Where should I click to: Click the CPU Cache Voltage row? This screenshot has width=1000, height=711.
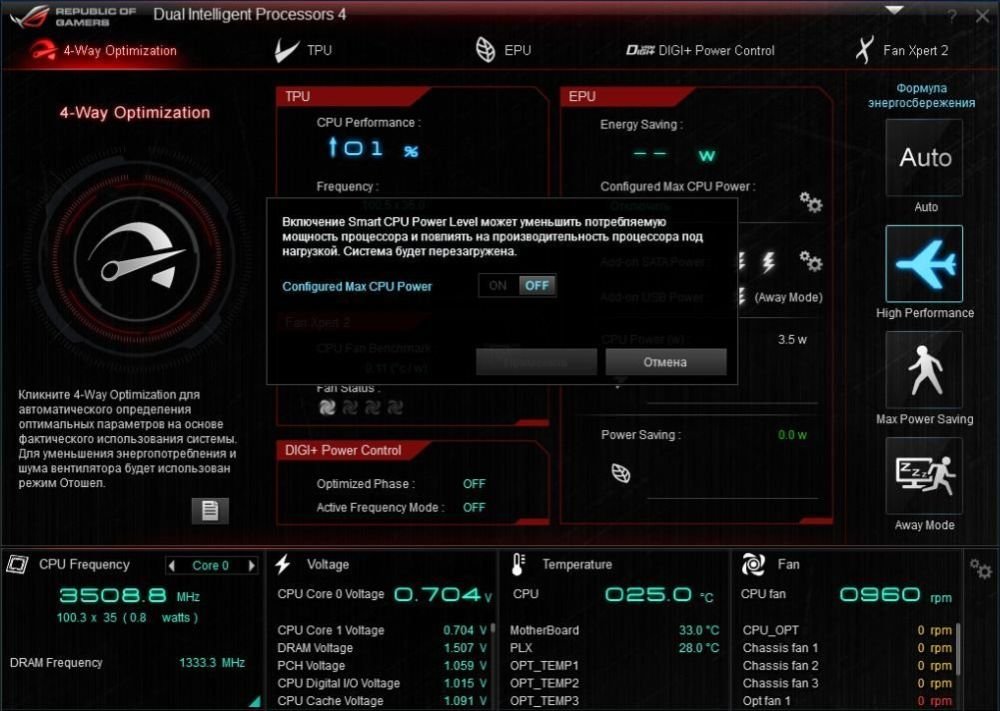pyautogui.click(x=382, y=701)
